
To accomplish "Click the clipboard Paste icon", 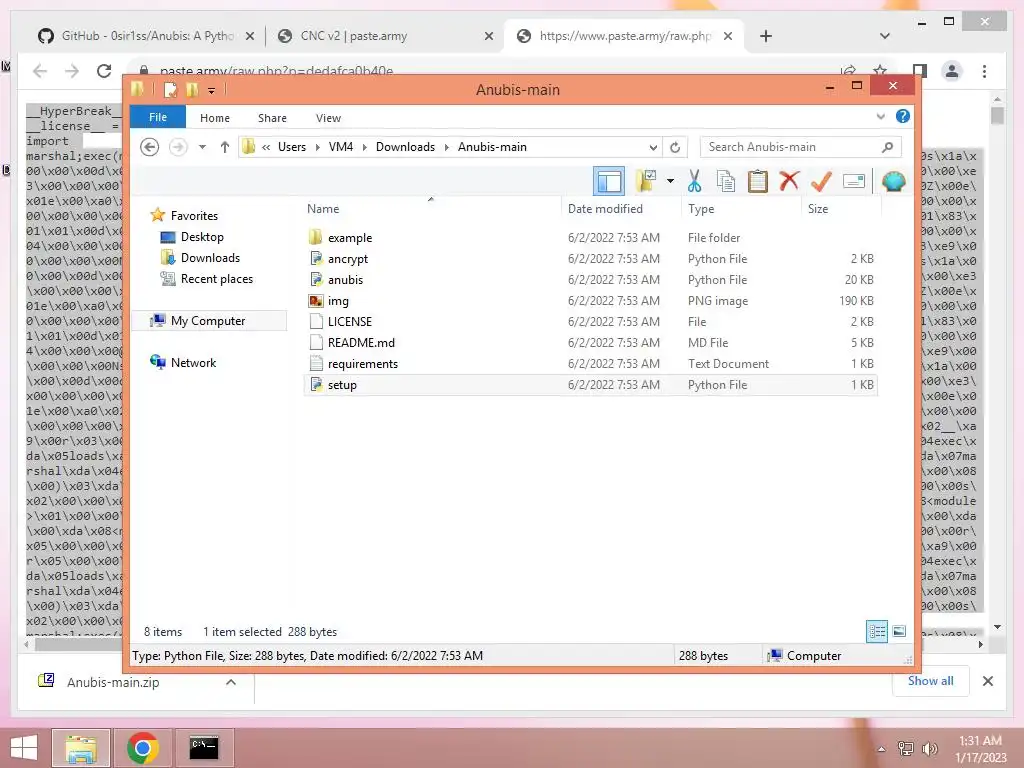I will [758, 181].
